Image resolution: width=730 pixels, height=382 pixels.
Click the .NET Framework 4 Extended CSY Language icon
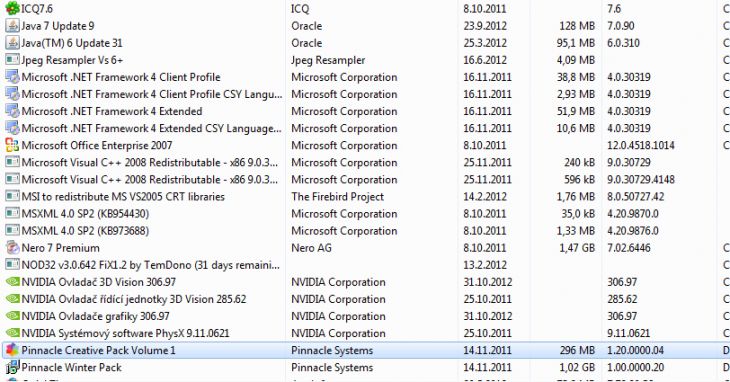[12, 128]
